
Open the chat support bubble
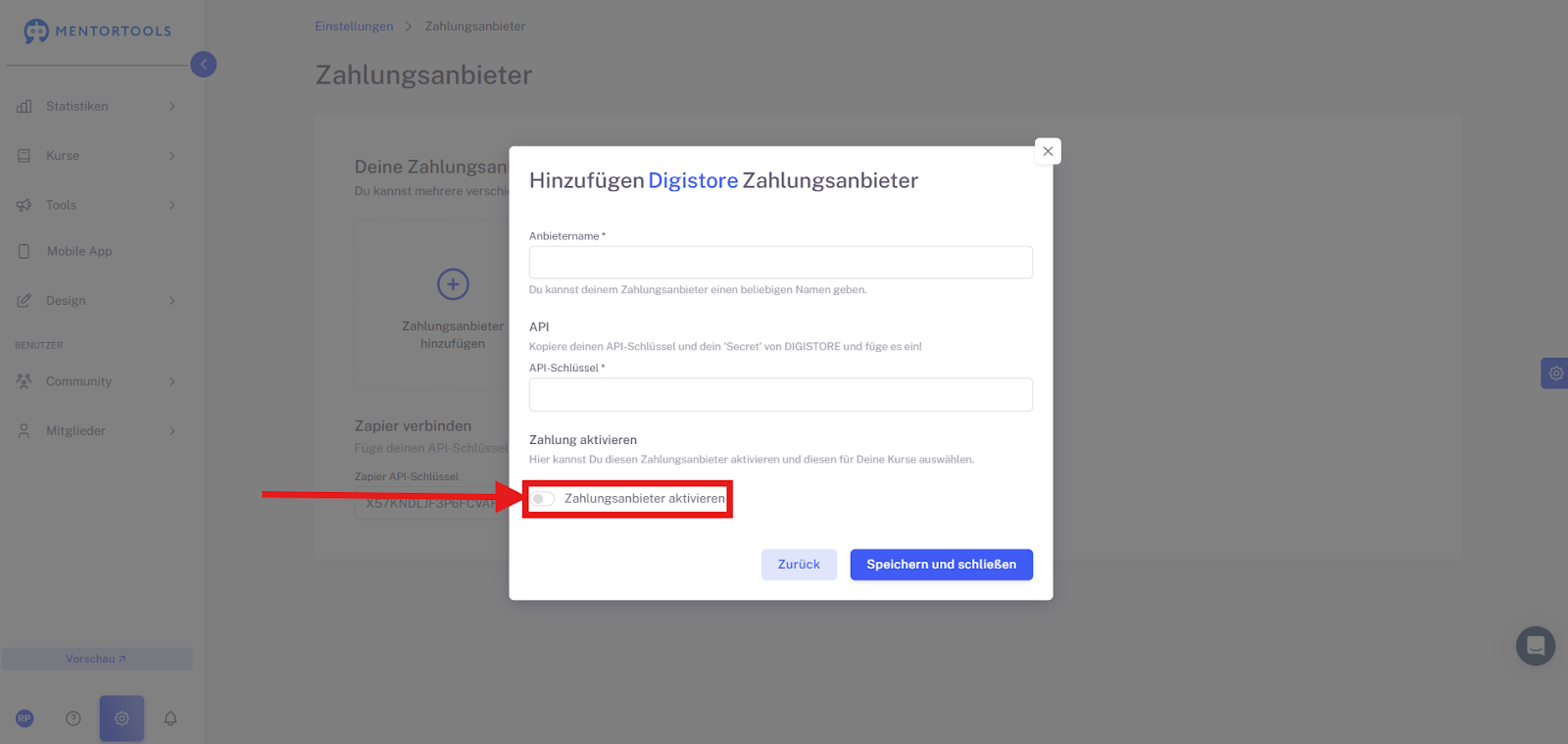pos(1535,646)
